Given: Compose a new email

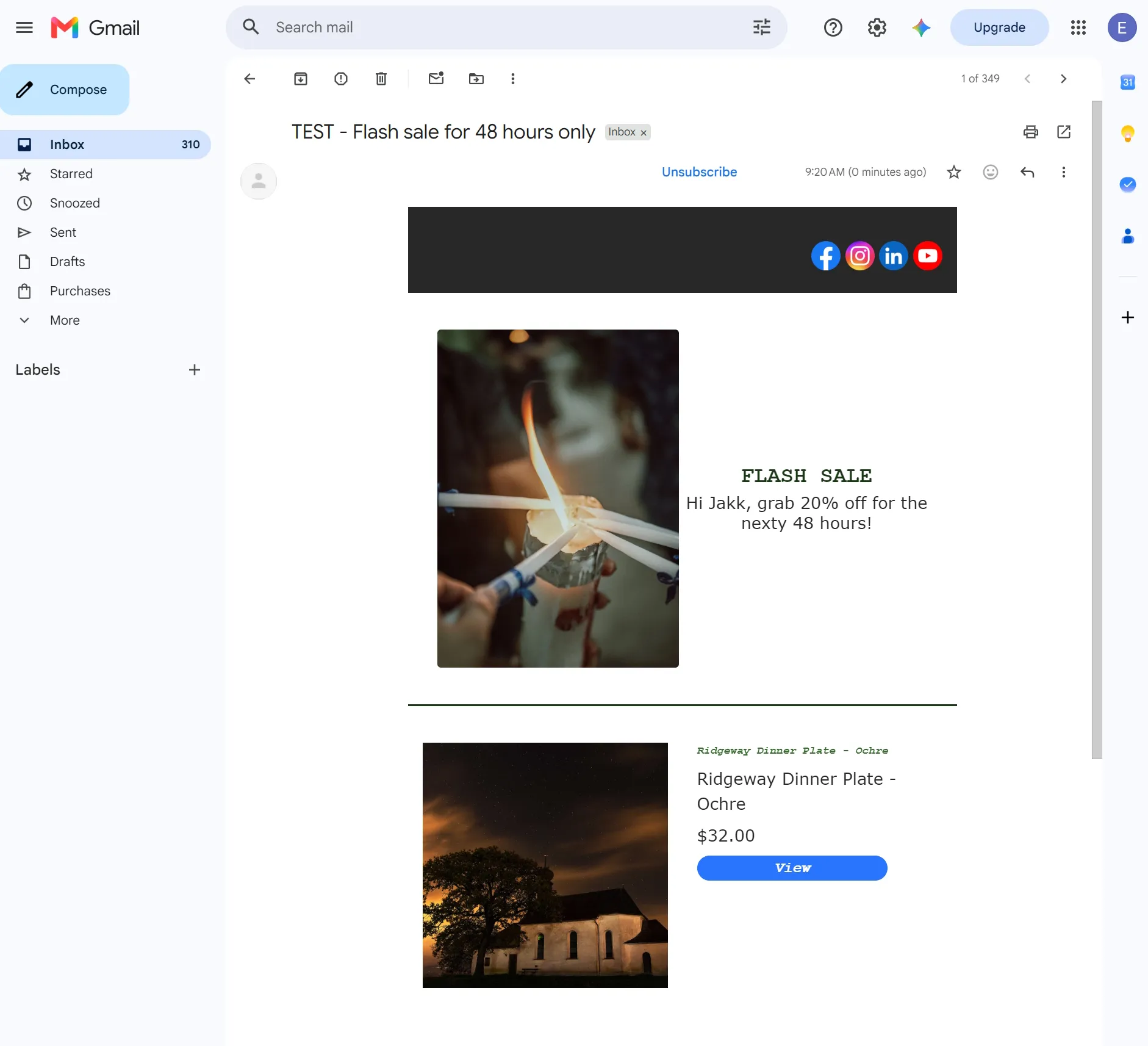Looking at the screenshot, I should [x=65, y=90].
